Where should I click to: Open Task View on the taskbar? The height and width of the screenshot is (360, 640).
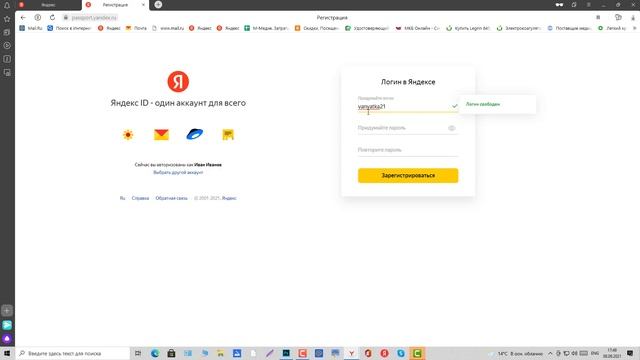[x=138, y=353]
